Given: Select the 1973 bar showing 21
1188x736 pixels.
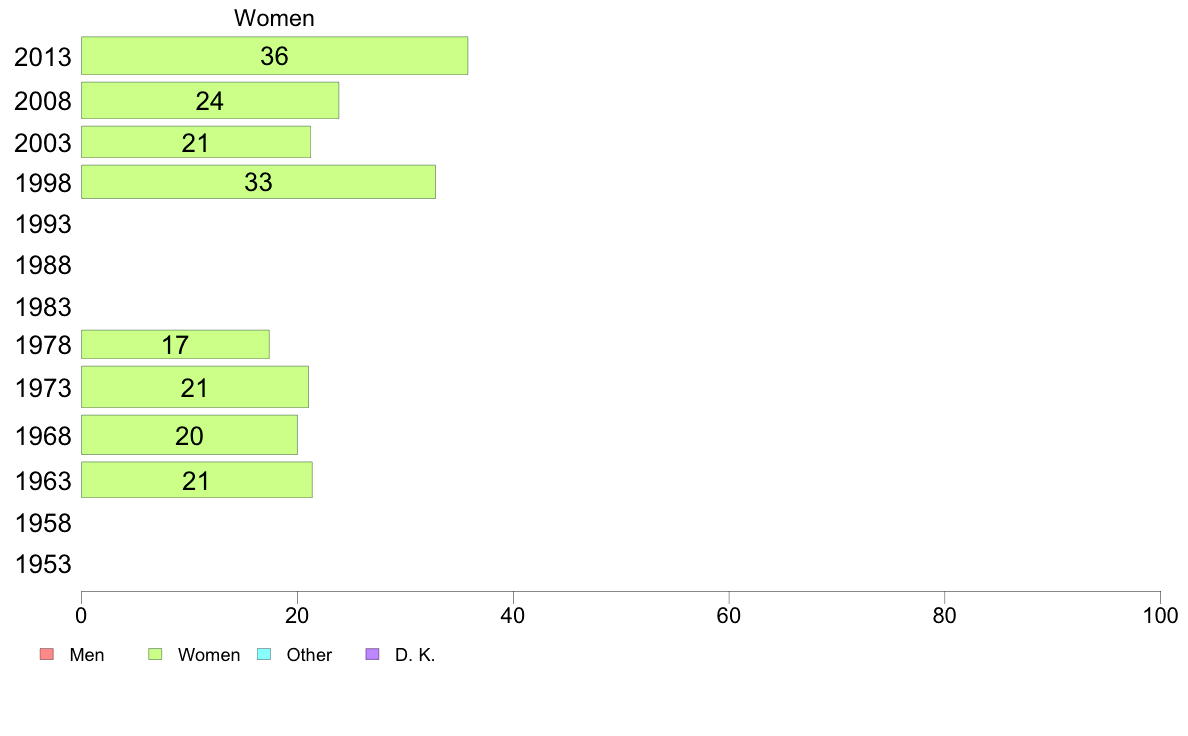Looking at the screenshot, I should point(195,387).
